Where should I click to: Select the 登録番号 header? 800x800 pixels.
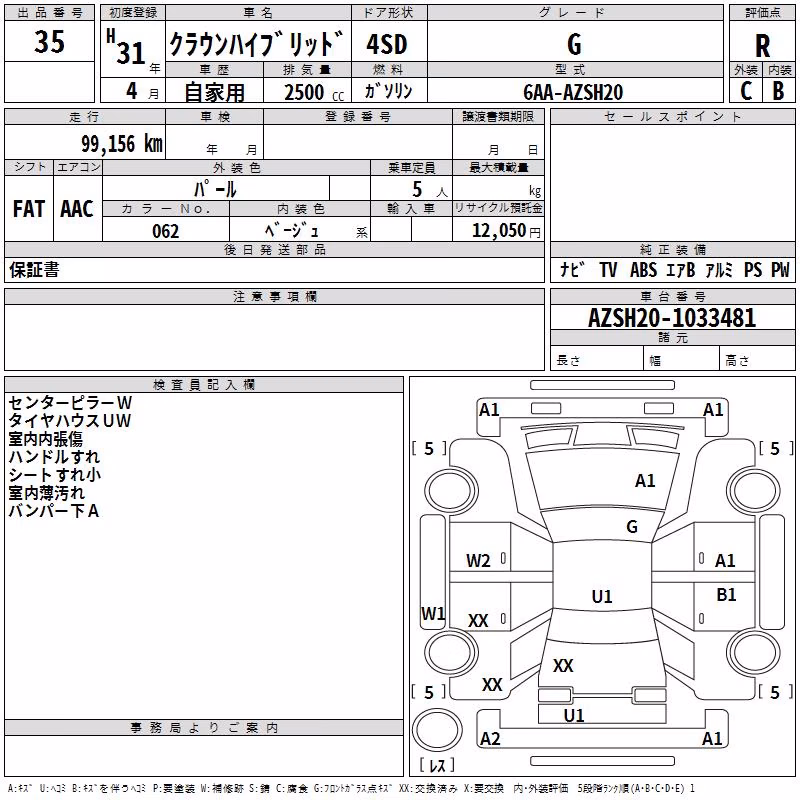pos(358,117)
